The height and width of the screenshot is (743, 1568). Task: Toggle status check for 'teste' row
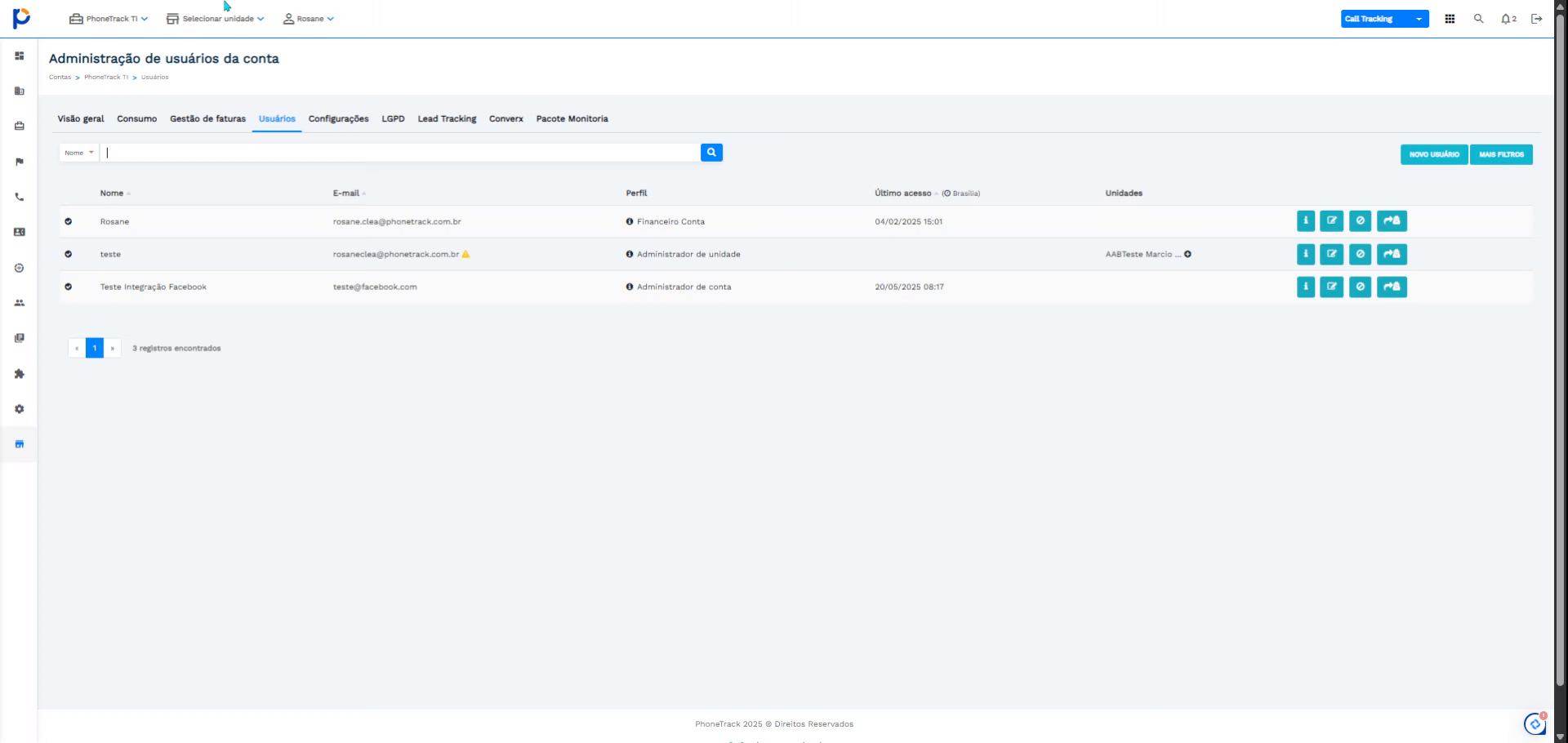point(69,255)
